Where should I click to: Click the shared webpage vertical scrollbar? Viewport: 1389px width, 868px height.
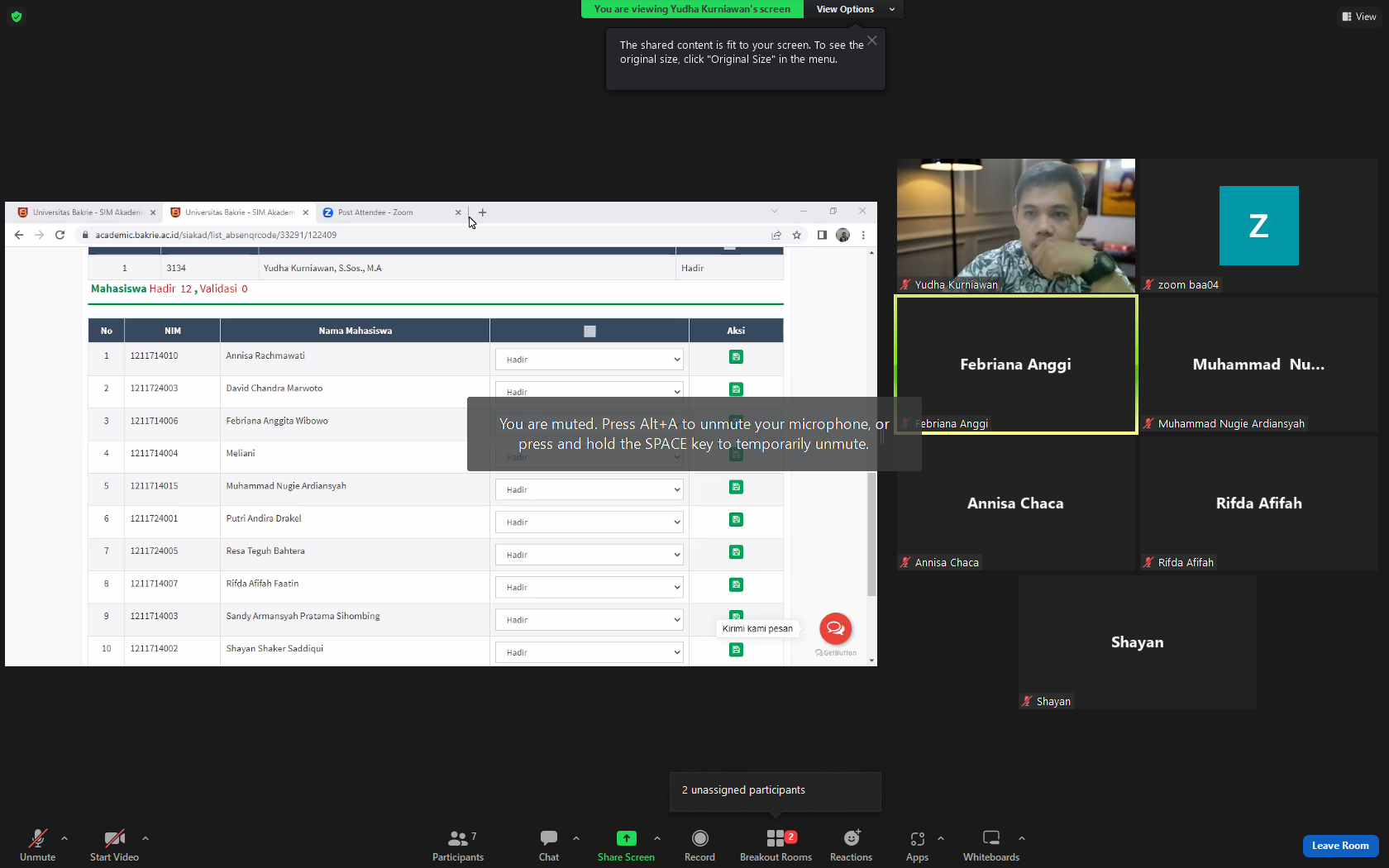(x=871, y=534)
